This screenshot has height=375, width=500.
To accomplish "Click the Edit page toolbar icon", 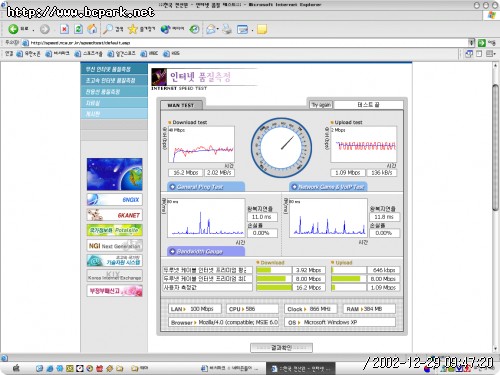I will tap(242, 29).
